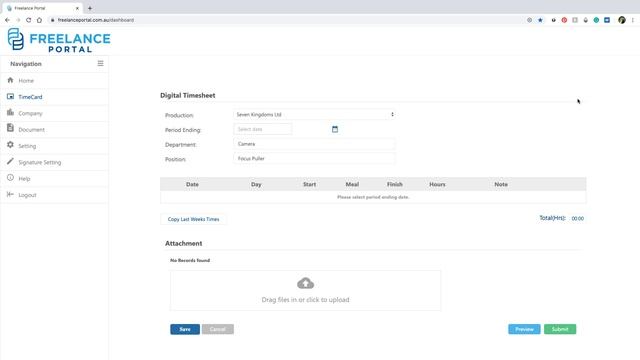This screenshot has width=640, height=360.
Task: Click the drag files upload area
Action: [305, 290]
